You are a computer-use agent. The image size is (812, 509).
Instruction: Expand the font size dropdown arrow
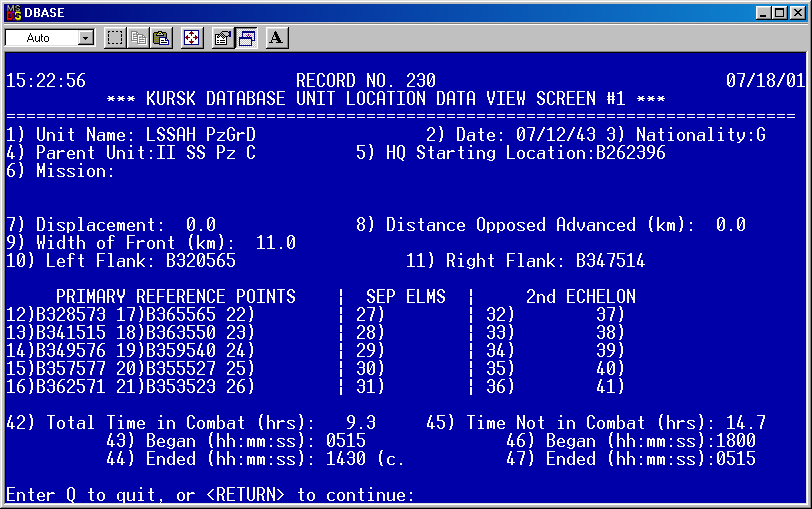(85, 38)
